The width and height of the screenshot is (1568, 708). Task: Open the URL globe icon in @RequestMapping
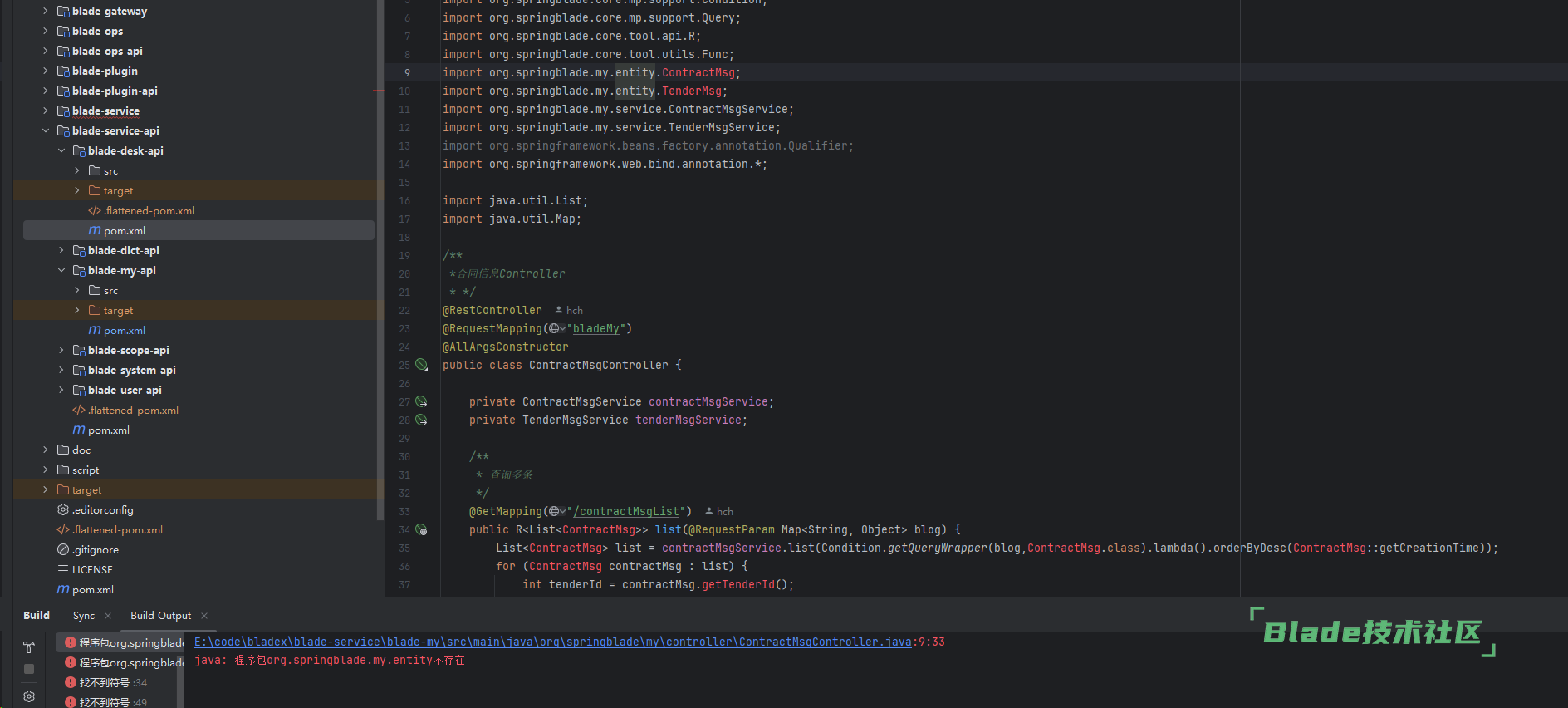click(x=556, y=328)
